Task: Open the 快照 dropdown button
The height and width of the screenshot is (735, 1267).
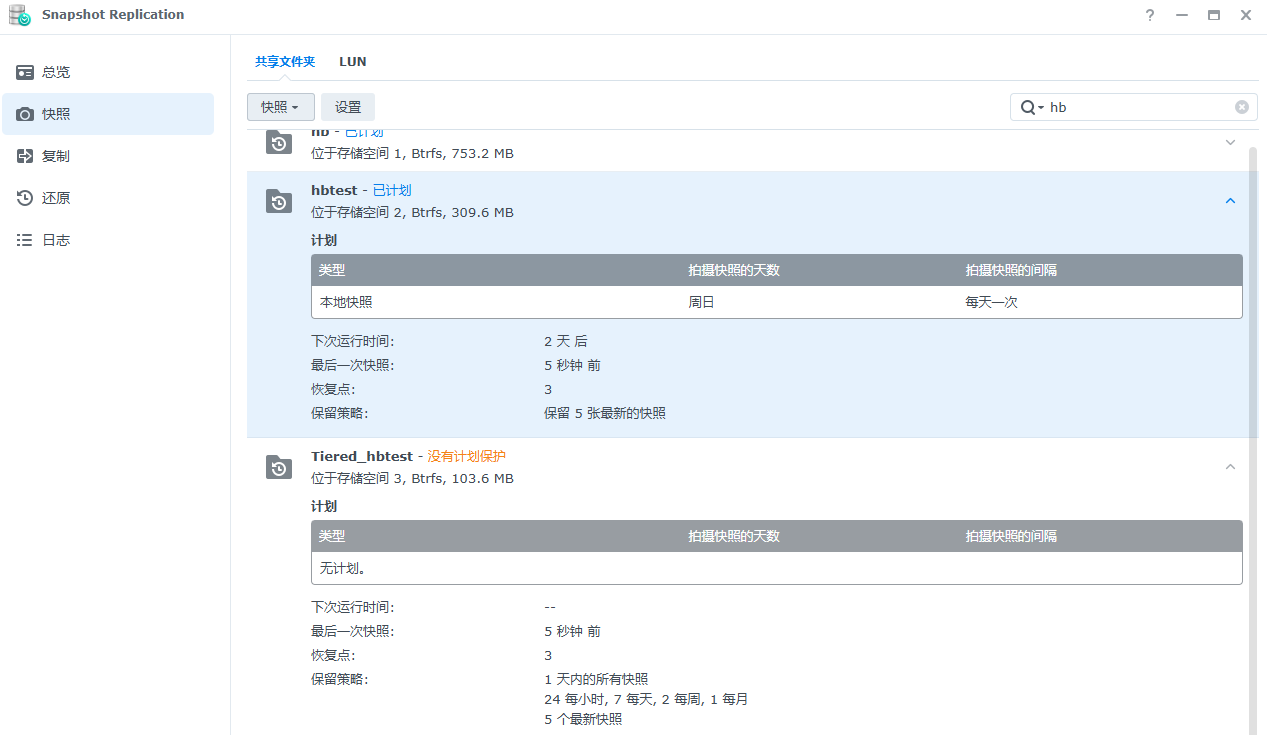Action: pos(280,107)
